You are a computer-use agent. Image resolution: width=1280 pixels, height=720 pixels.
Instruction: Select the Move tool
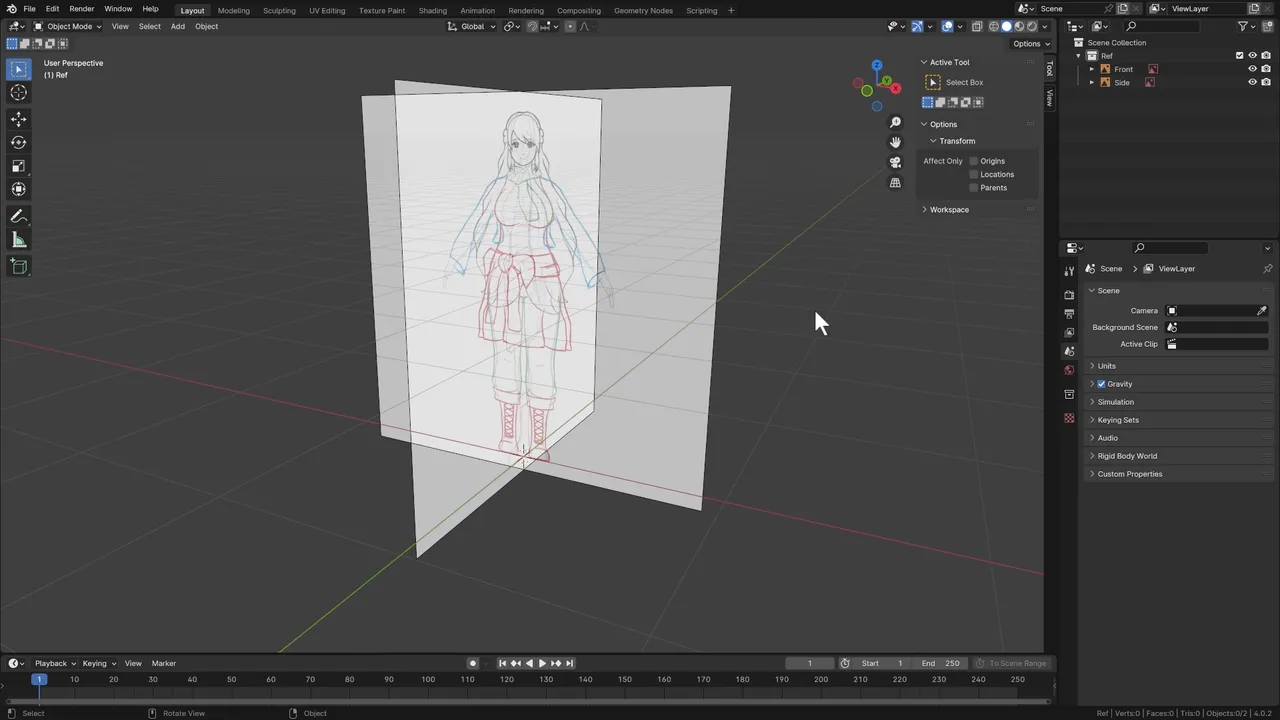(x=18, y=119)
